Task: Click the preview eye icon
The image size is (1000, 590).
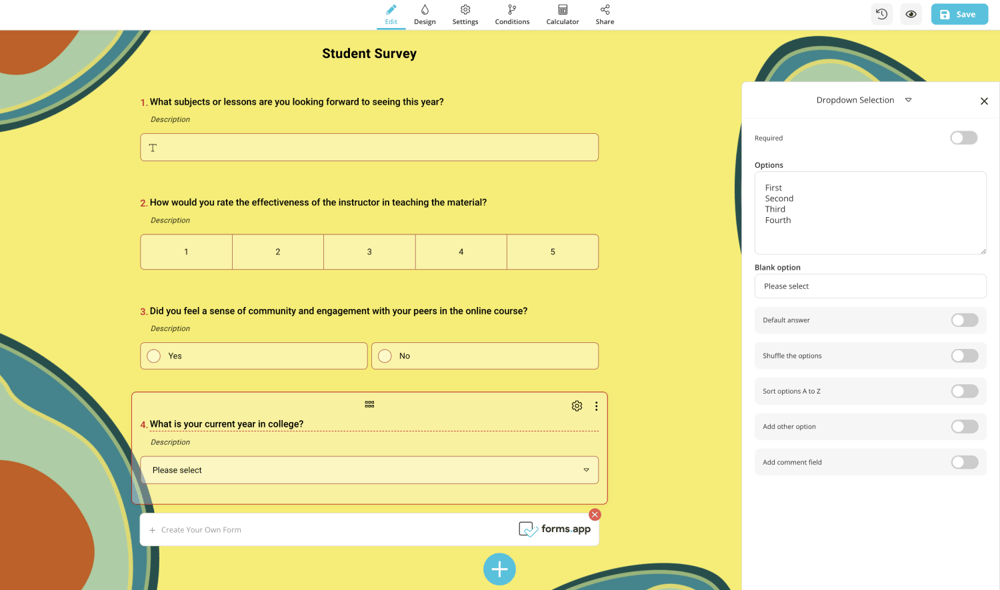Action: 911,14
